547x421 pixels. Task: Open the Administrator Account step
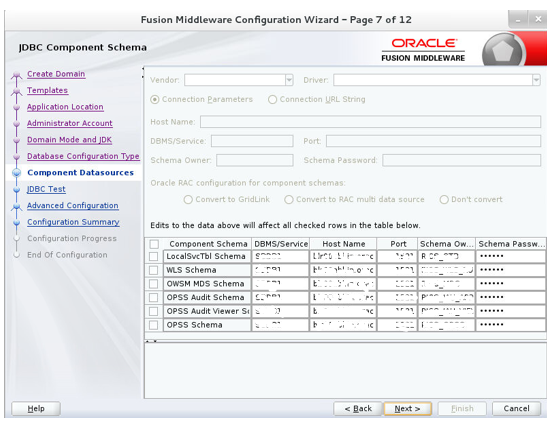coord(70,123)
